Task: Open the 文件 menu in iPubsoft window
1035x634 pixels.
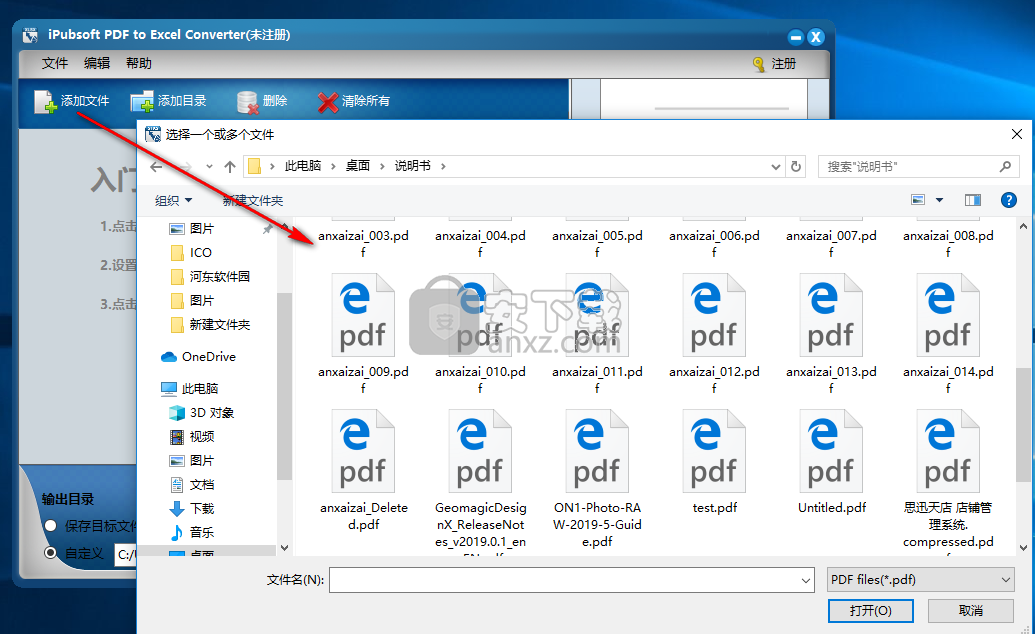Action: click(55, 63)
